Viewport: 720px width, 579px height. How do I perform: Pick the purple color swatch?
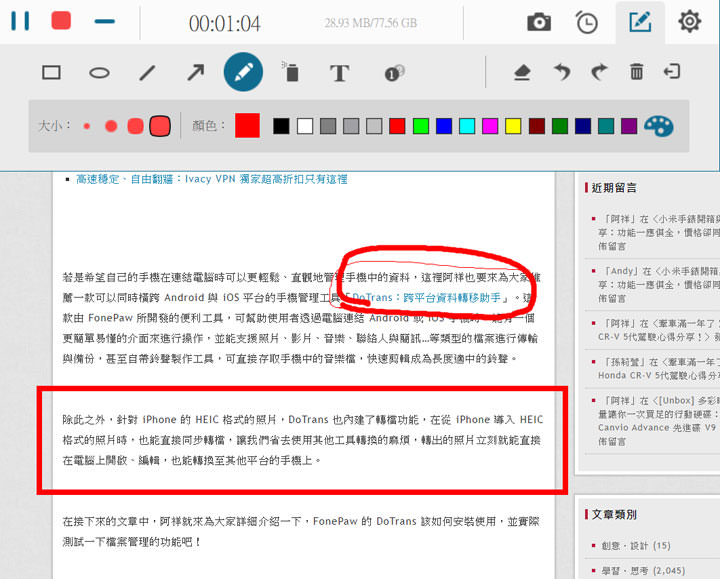point(629,126)
